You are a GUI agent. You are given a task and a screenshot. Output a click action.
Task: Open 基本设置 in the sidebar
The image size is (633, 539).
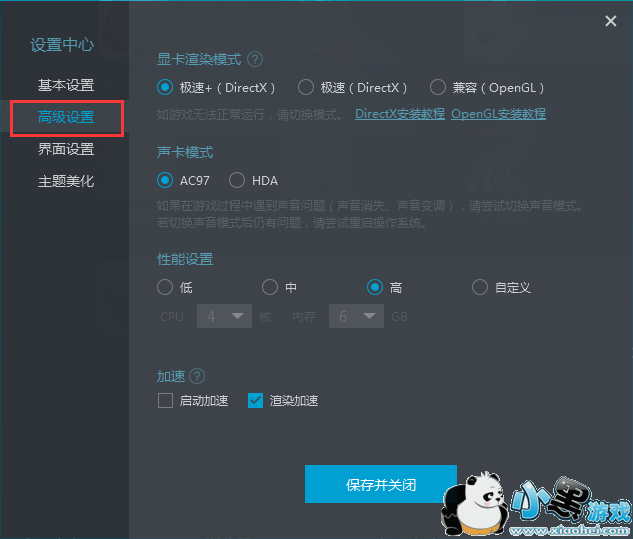point(66,85)
